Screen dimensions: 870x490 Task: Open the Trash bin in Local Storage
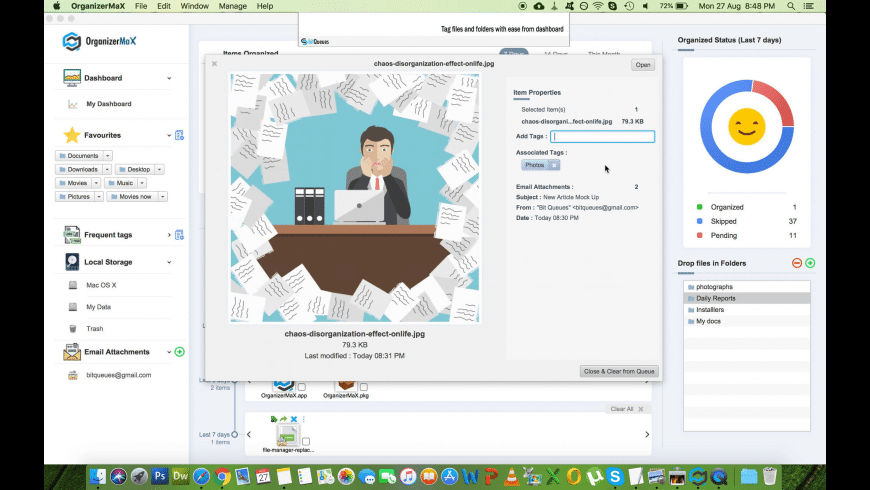coord(73,329)
